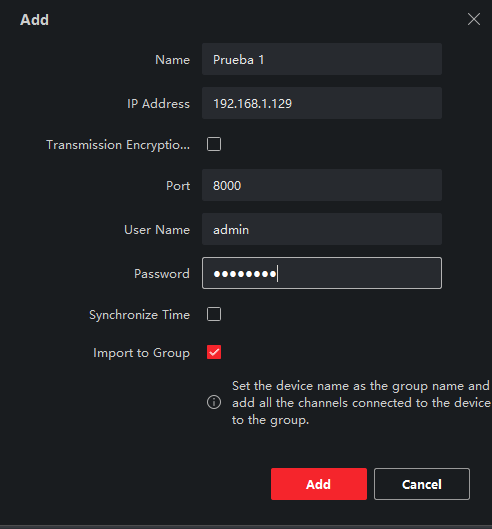The image size is (492, 529).
Task: Select the Port field with 8000
Action: (x=322, y=185)
